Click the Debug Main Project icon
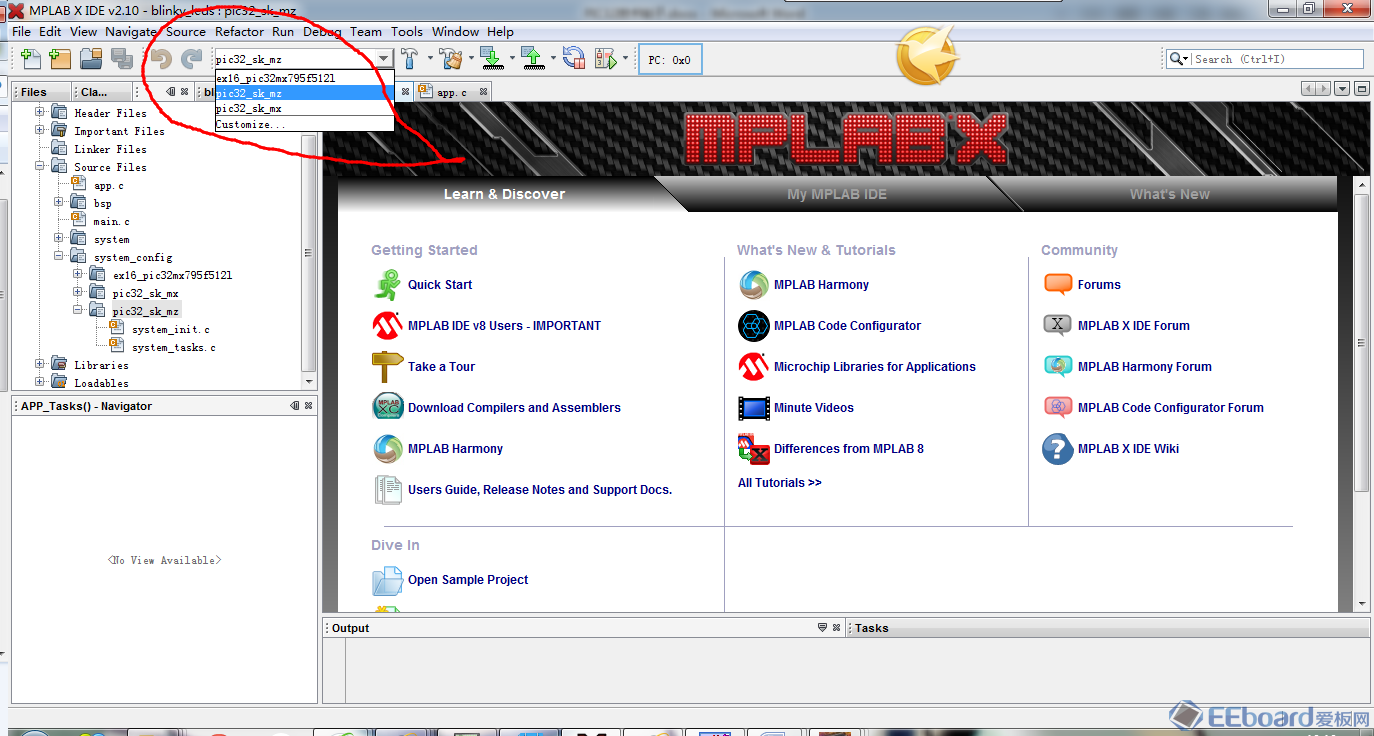Image resolution: width=1374 pixels, height=736 pixels. (606, 59)
